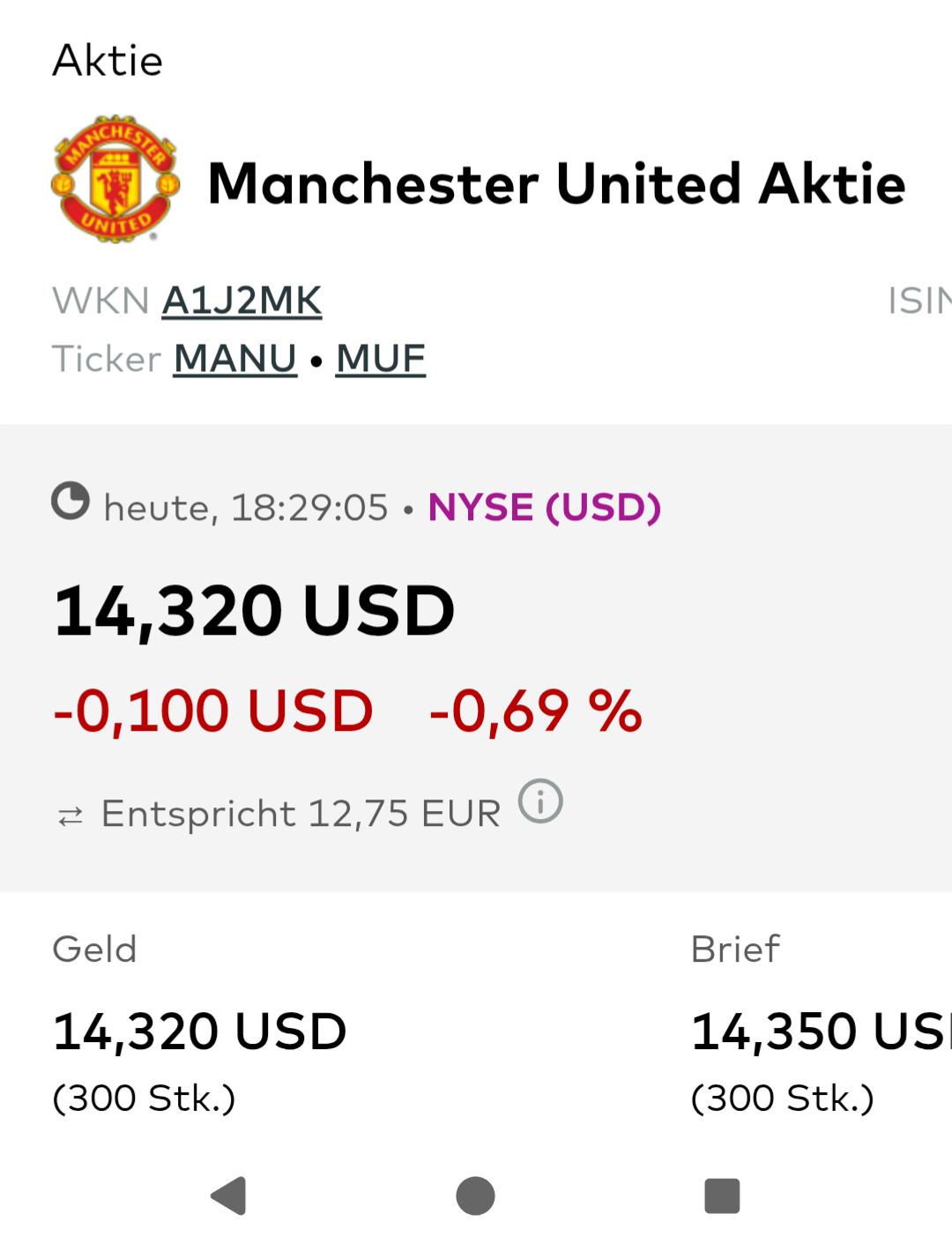Open the MANU ticker link
The image size is (952, 1251).
click(x=234, y=359)
